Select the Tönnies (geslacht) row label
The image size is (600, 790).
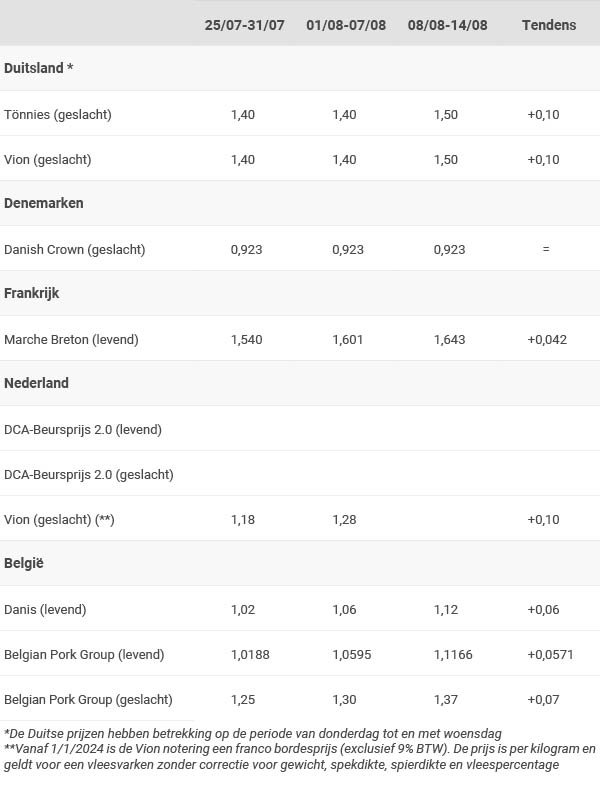coord(58,115)
